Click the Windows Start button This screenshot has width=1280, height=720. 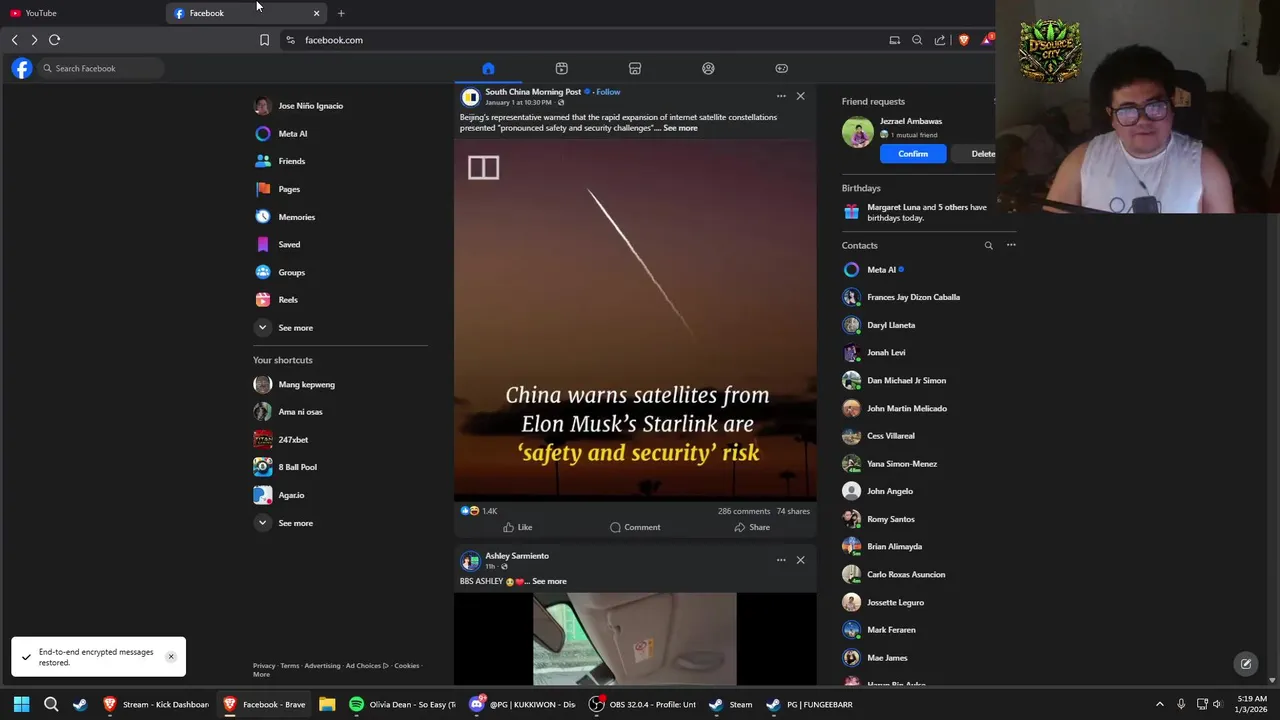tap(21, 704)
